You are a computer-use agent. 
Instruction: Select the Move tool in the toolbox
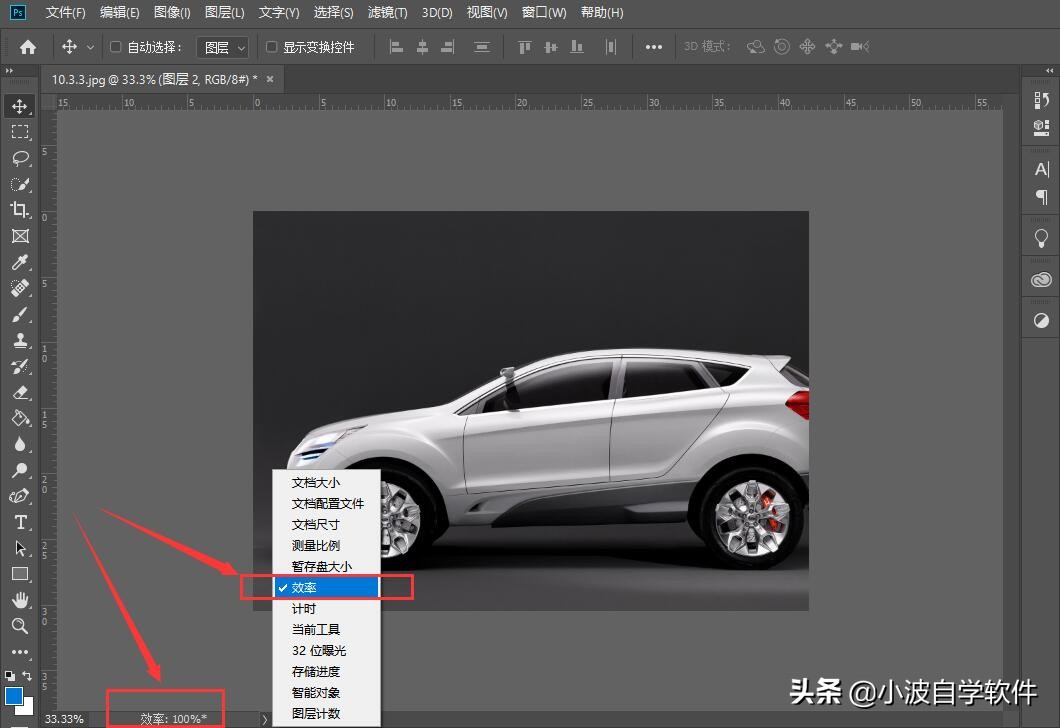(20, 106)
